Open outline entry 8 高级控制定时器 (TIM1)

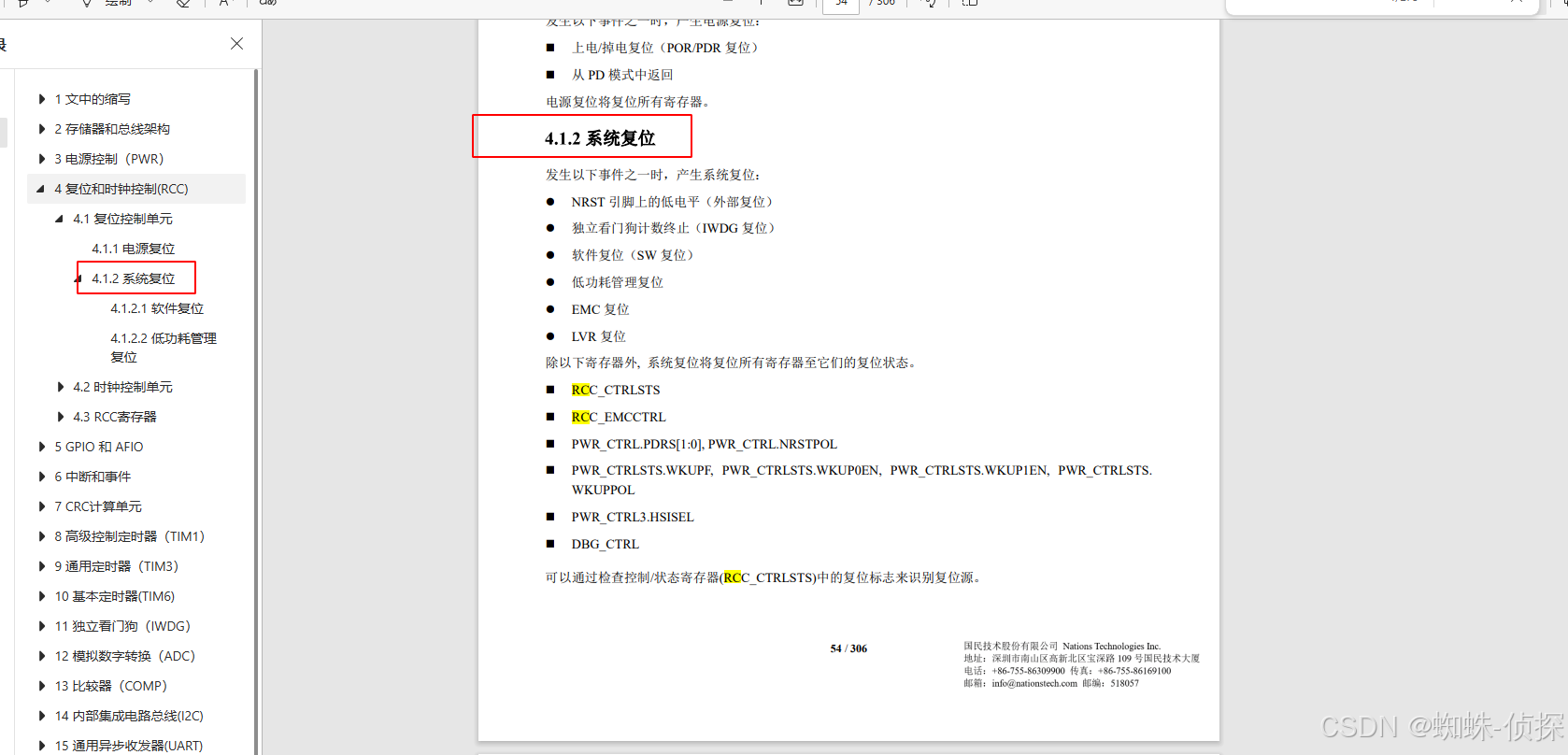[129, 536]
